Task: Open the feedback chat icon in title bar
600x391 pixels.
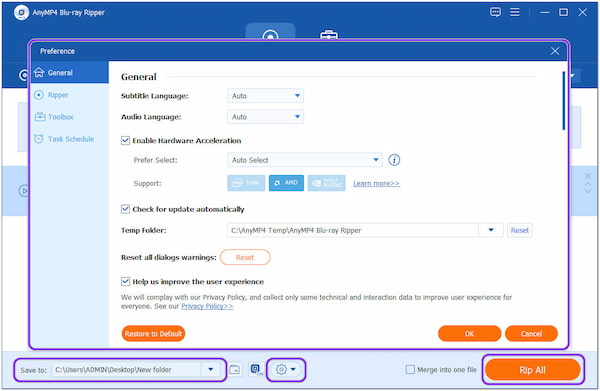Action: (x=495, y=12)
